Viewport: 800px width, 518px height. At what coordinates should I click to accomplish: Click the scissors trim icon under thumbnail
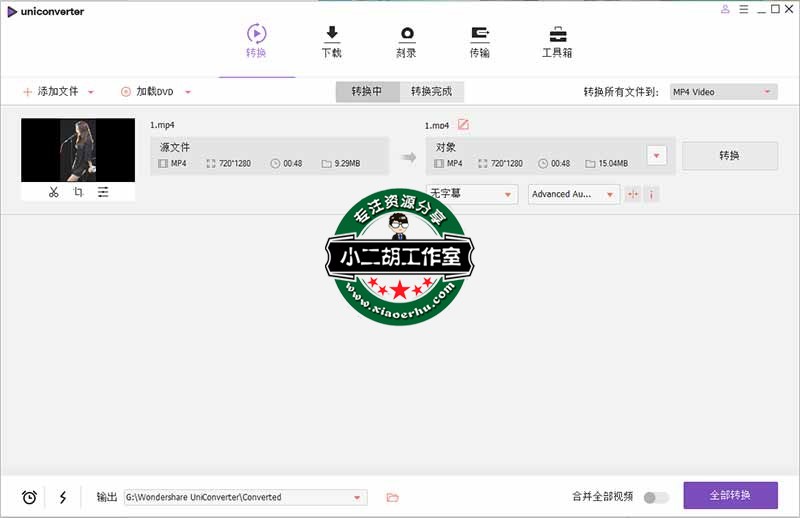53,192
